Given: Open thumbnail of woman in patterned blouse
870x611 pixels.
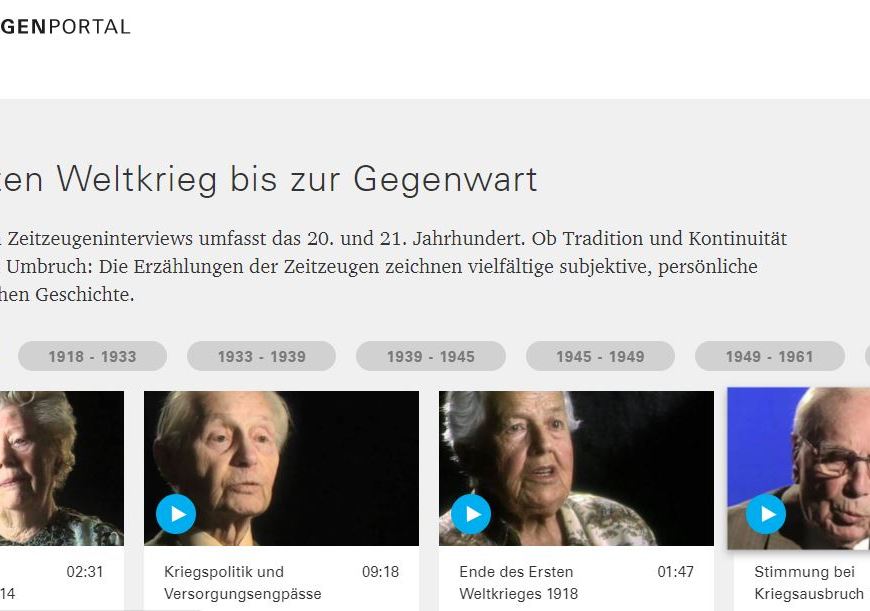Looking at the screenshot, I should 576,468.
